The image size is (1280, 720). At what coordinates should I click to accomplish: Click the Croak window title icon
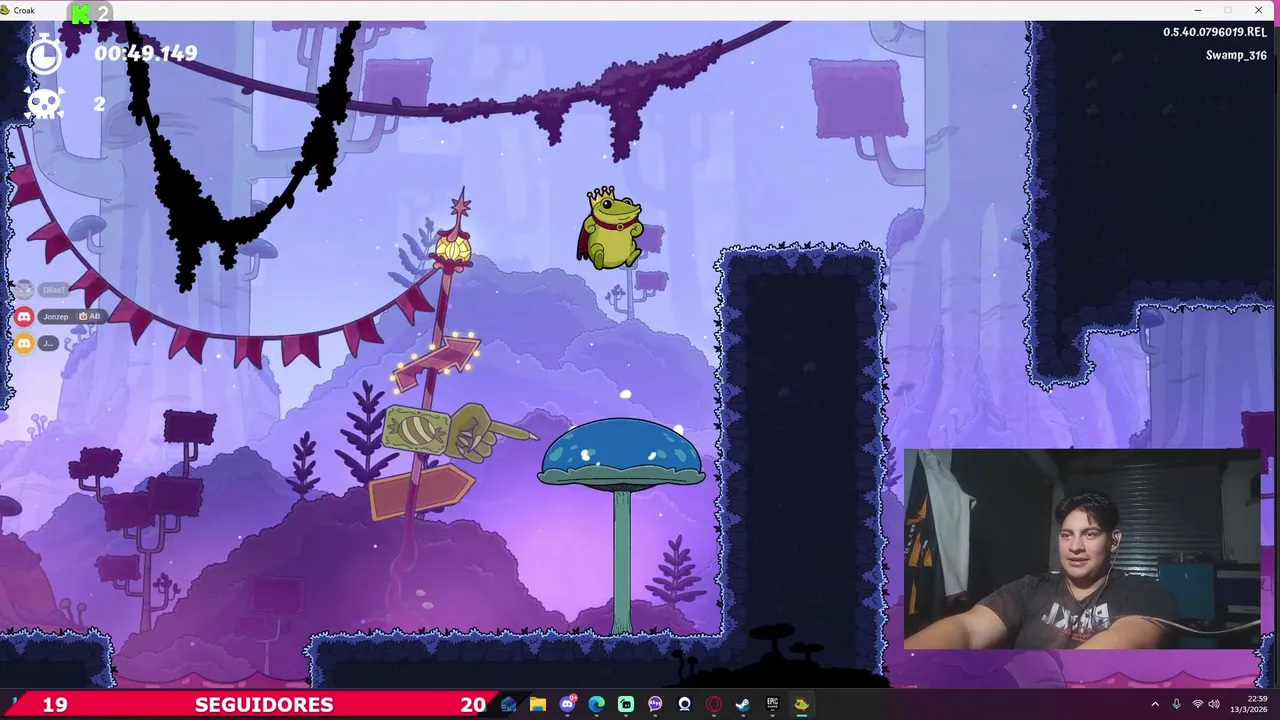pyautogui.click(x=5, y=10)
